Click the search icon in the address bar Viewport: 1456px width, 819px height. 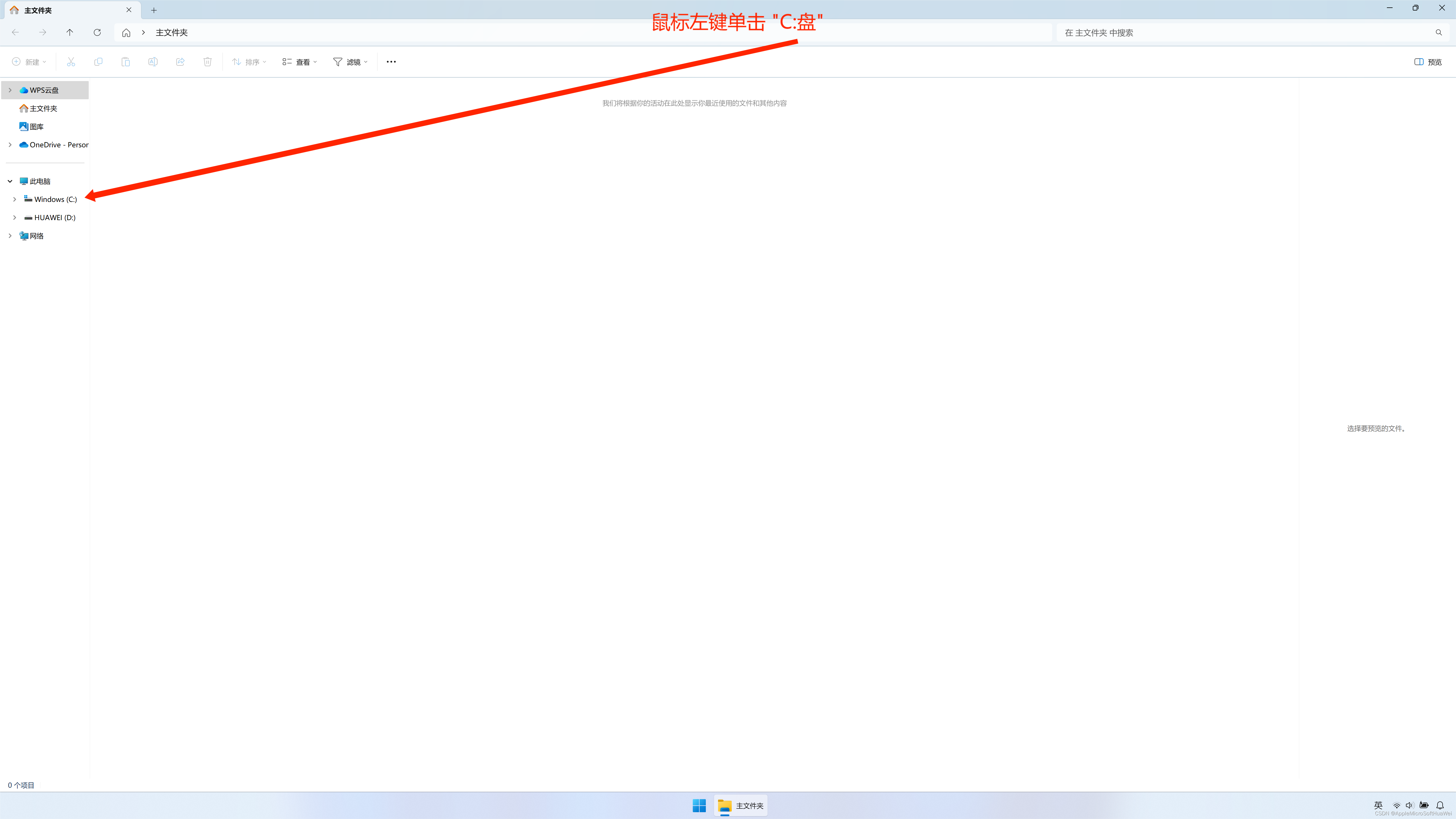[1438, 32]
